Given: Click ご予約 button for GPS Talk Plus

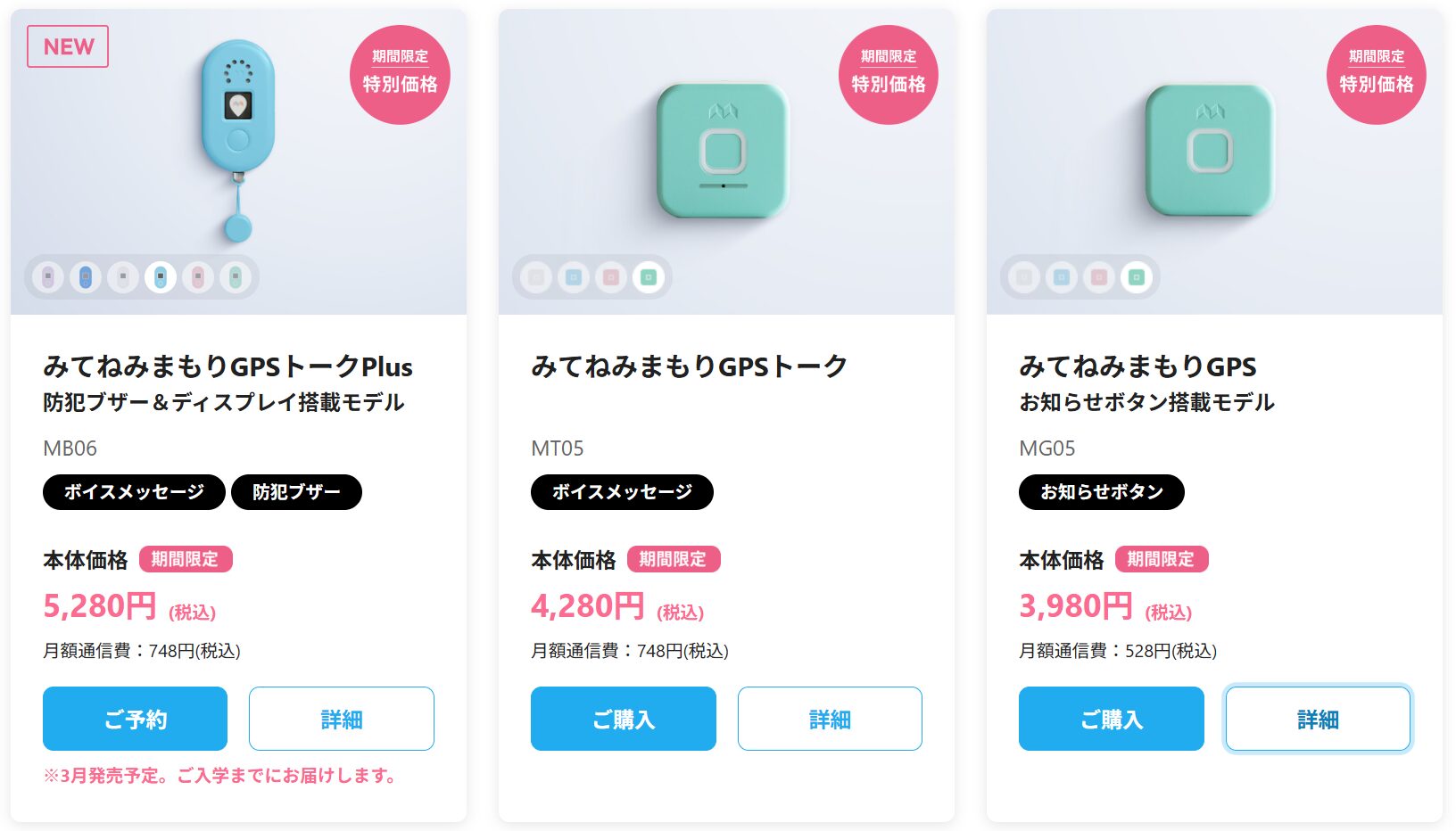Looking at the screenshot, I should point(135,719).
